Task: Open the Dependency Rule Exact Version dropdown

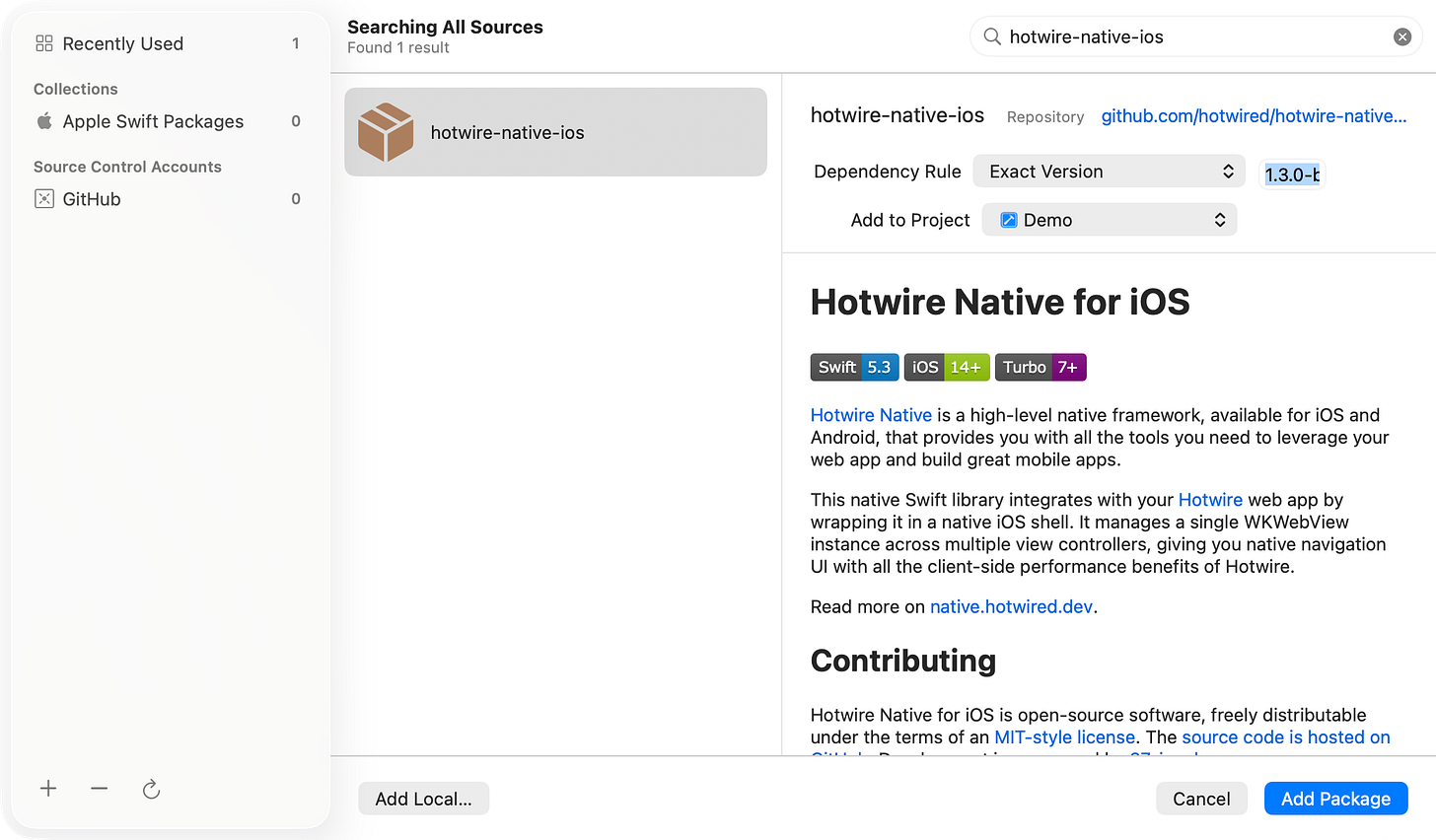Action: click(x=1110, y=172)
